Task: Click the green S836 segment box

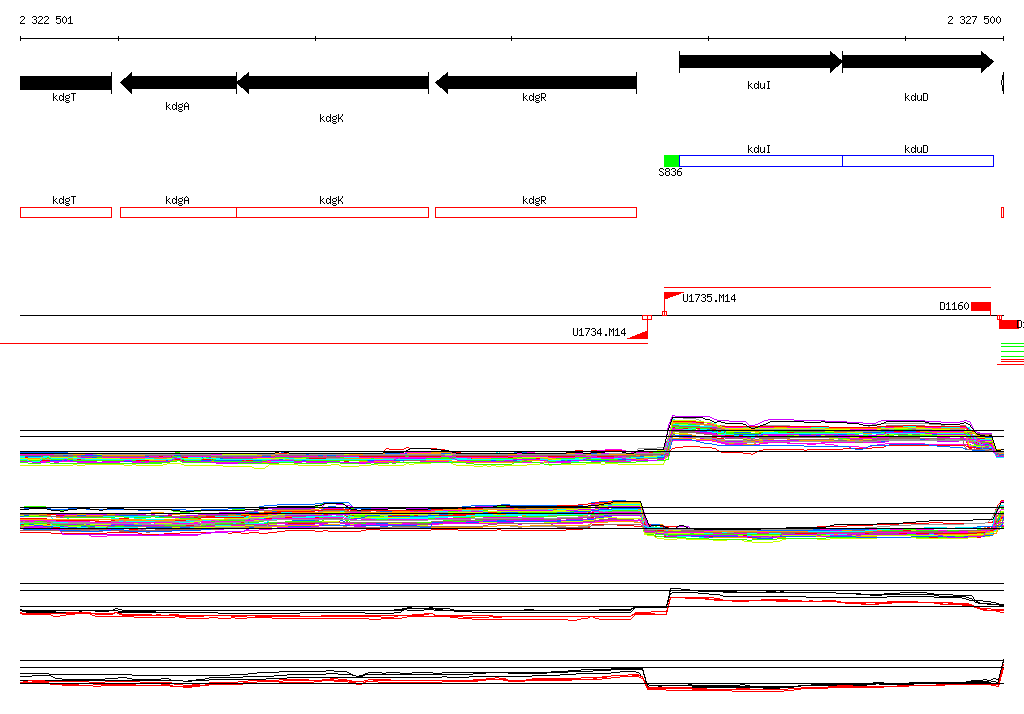Action: click(671, 161)
